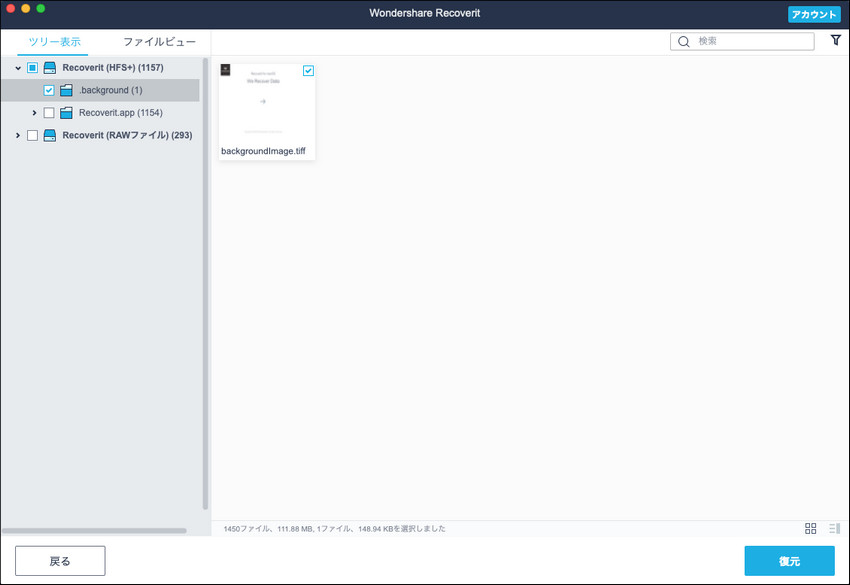Select the Recoverit.app (1154) tree row

point(100,113)
